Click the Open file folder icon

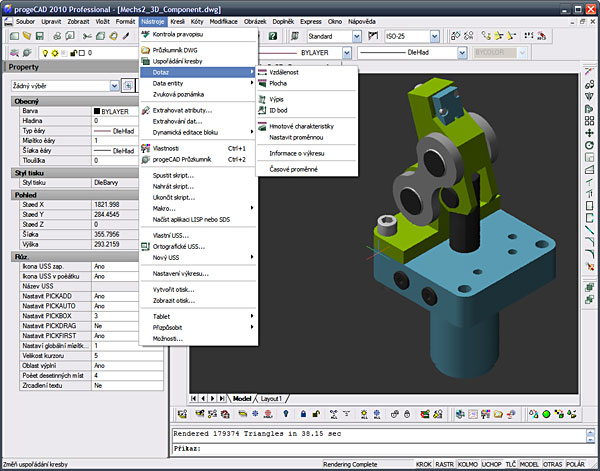(x=27, y=36)
